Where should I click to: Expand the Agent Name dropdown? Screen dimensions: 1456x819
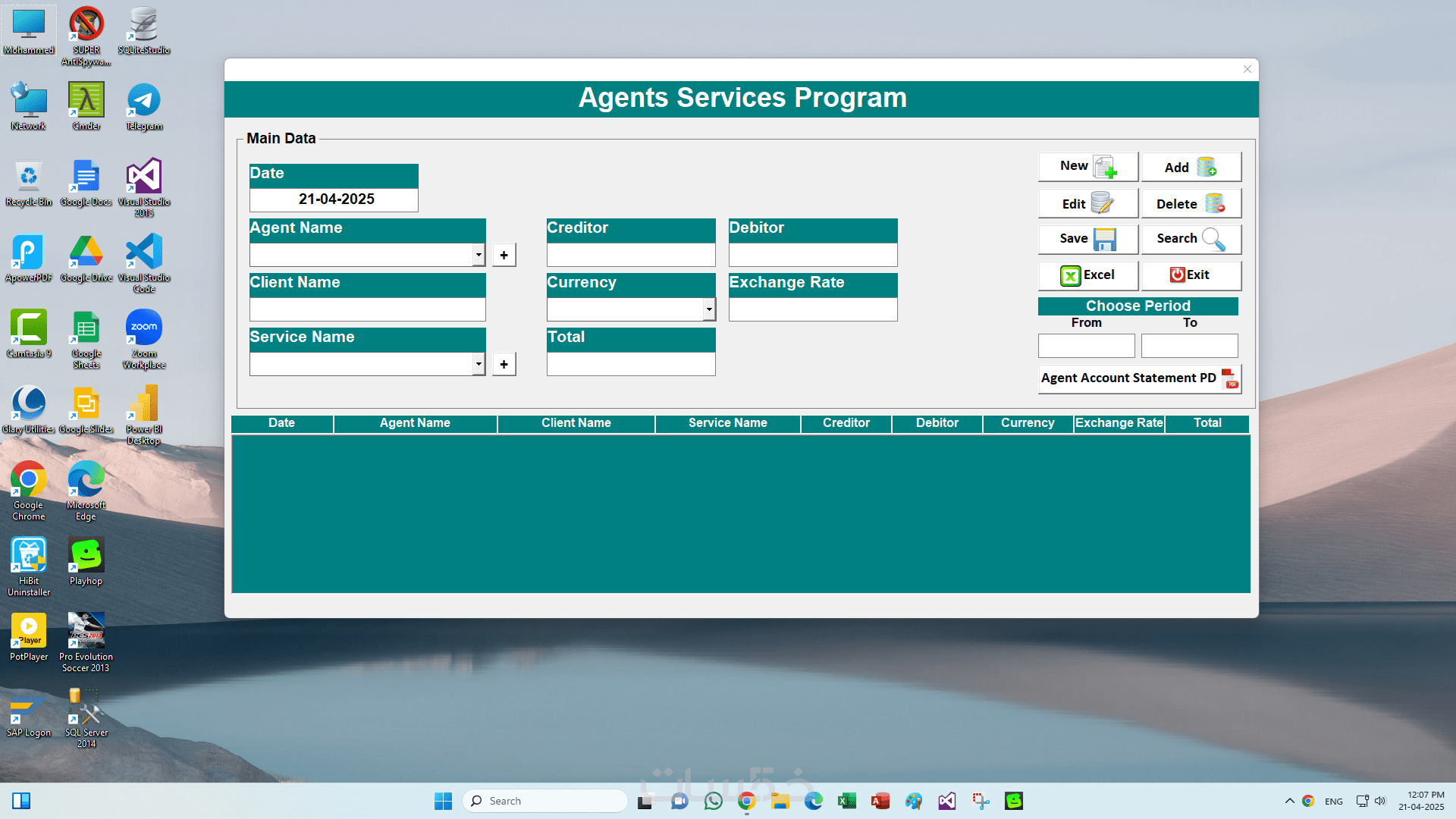[x=479, y=255]
